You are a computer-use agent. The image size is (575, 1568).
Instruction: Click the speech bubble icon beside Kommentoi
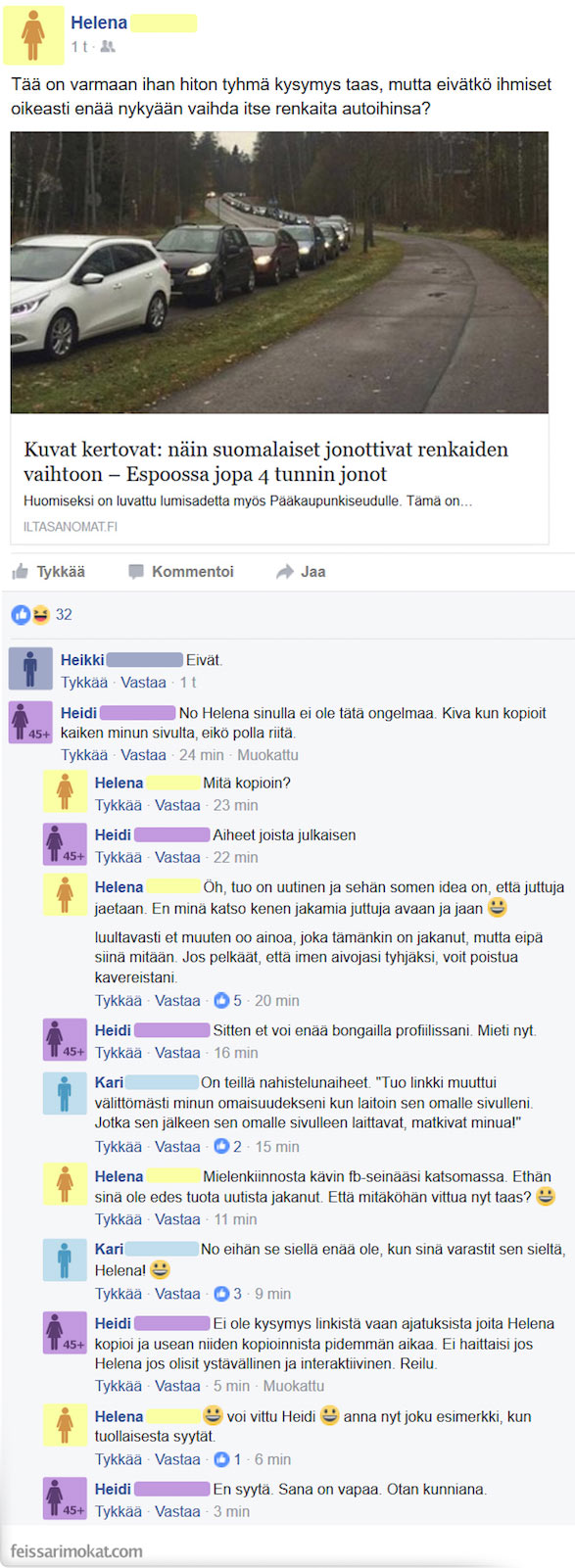[136, 572]
